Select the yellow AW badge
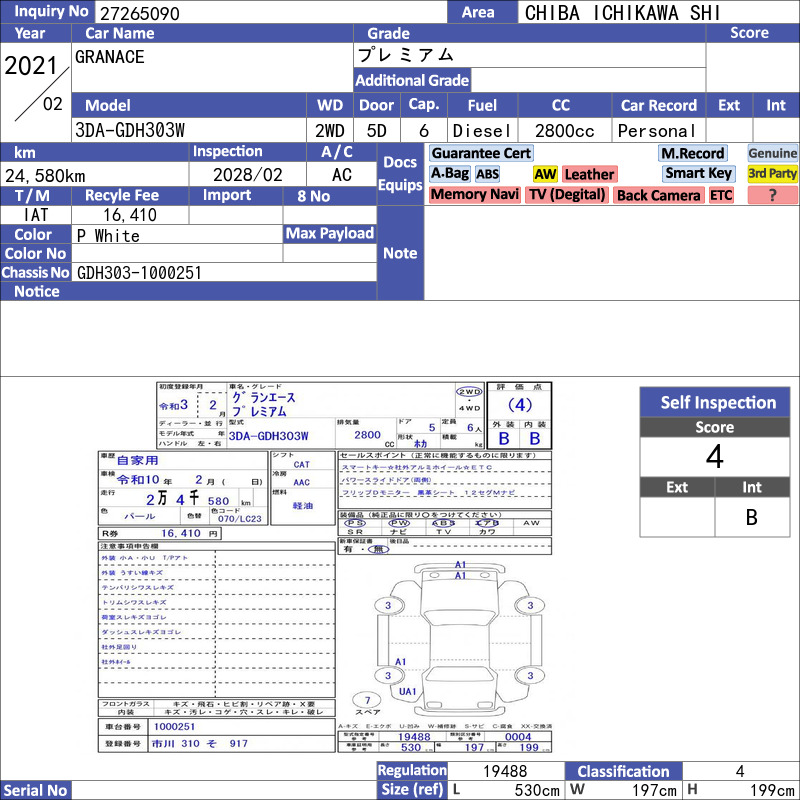The height and width of the screenshot is (800, 800). [545, 174]
